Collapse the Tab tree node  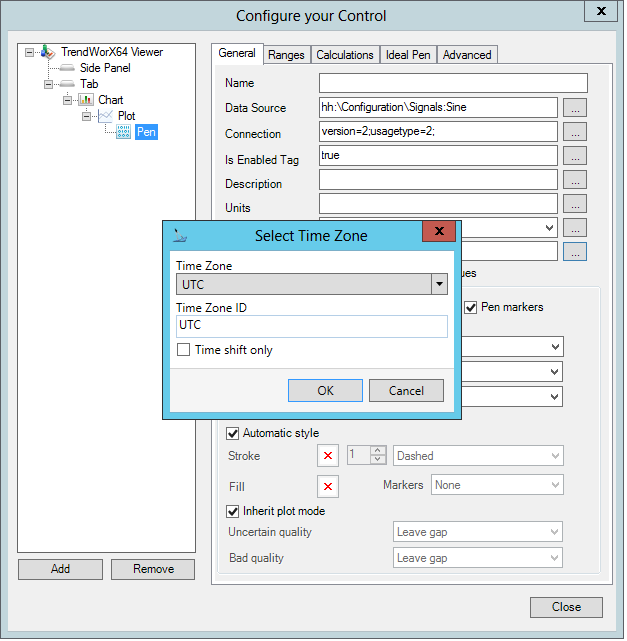(50, 84)
